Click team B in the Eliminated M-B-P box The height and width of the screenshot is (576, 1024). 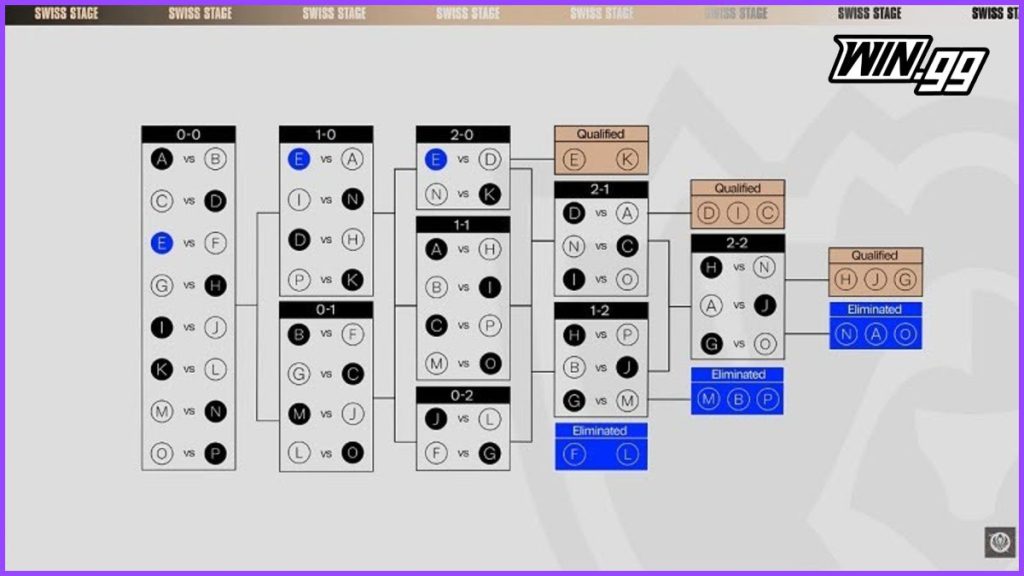point(738,399)
